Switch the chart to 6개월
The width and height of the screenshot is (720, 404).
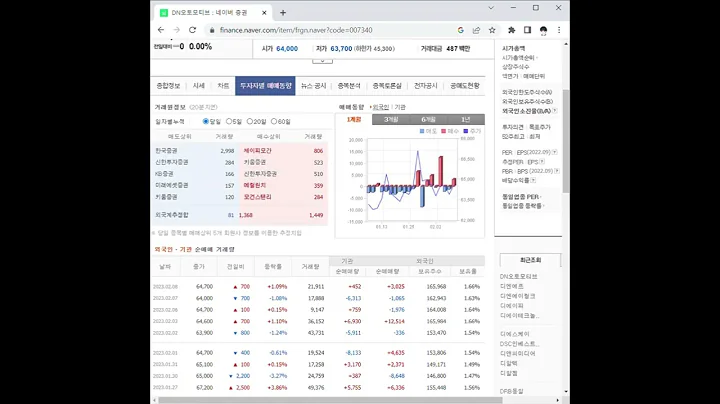[428, 119]
